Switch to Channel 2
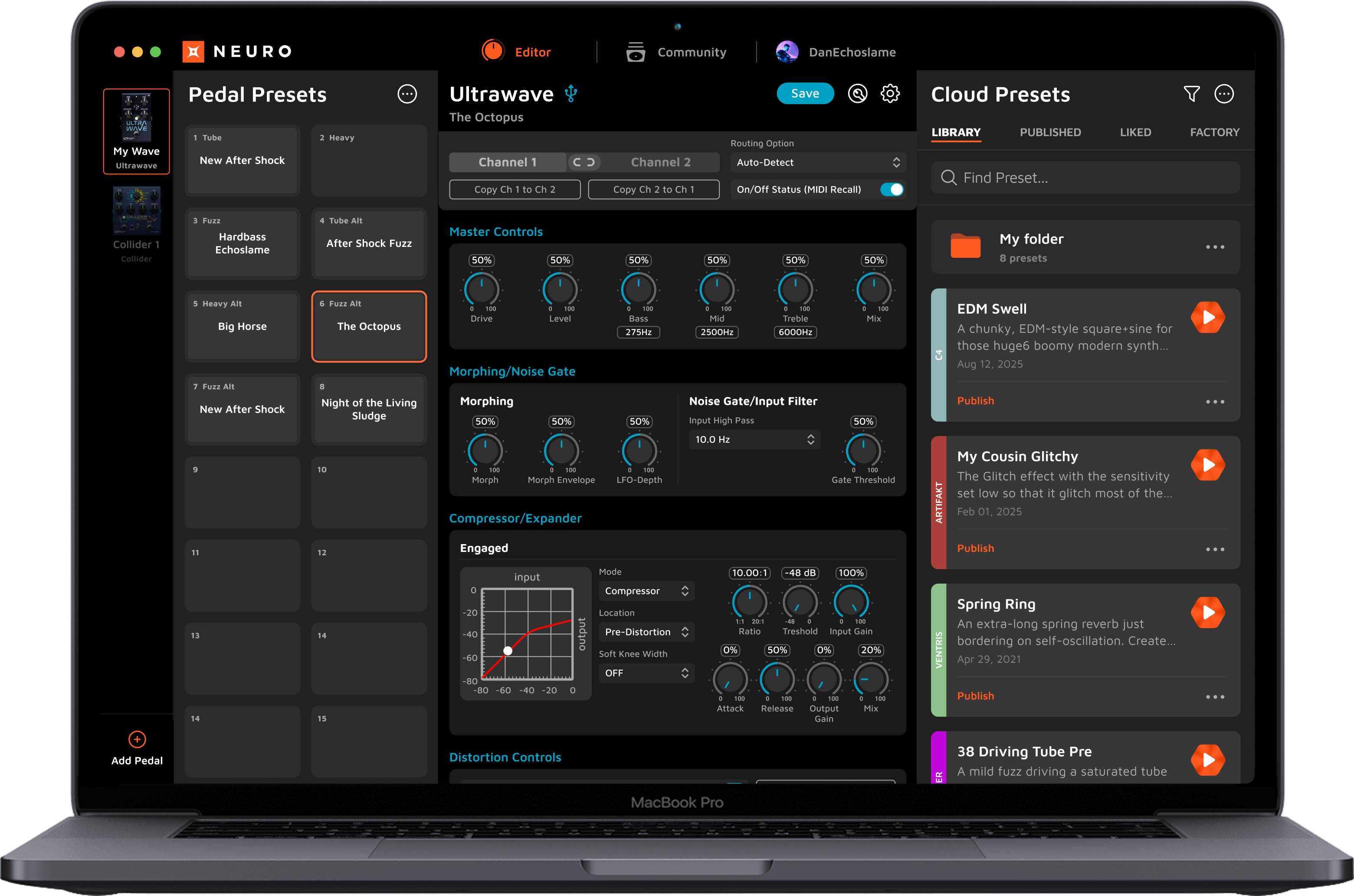This screenshot has width=1354, height=896. tap(660, 162)
